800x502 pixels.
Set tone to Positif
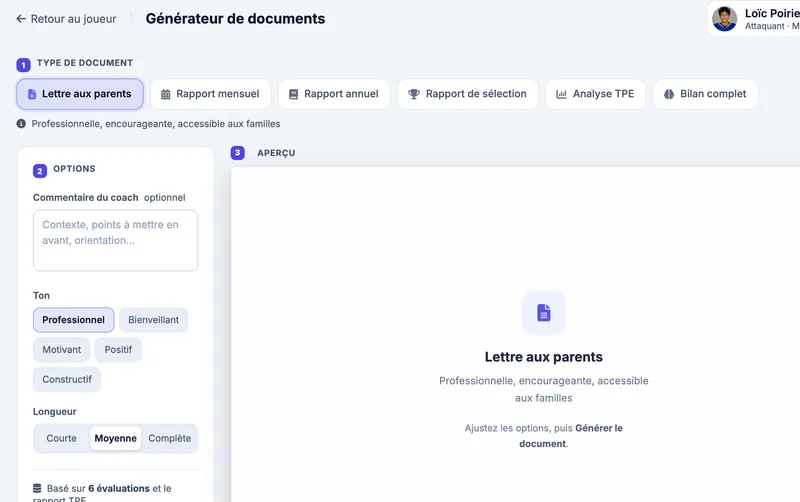coord(118,349)
